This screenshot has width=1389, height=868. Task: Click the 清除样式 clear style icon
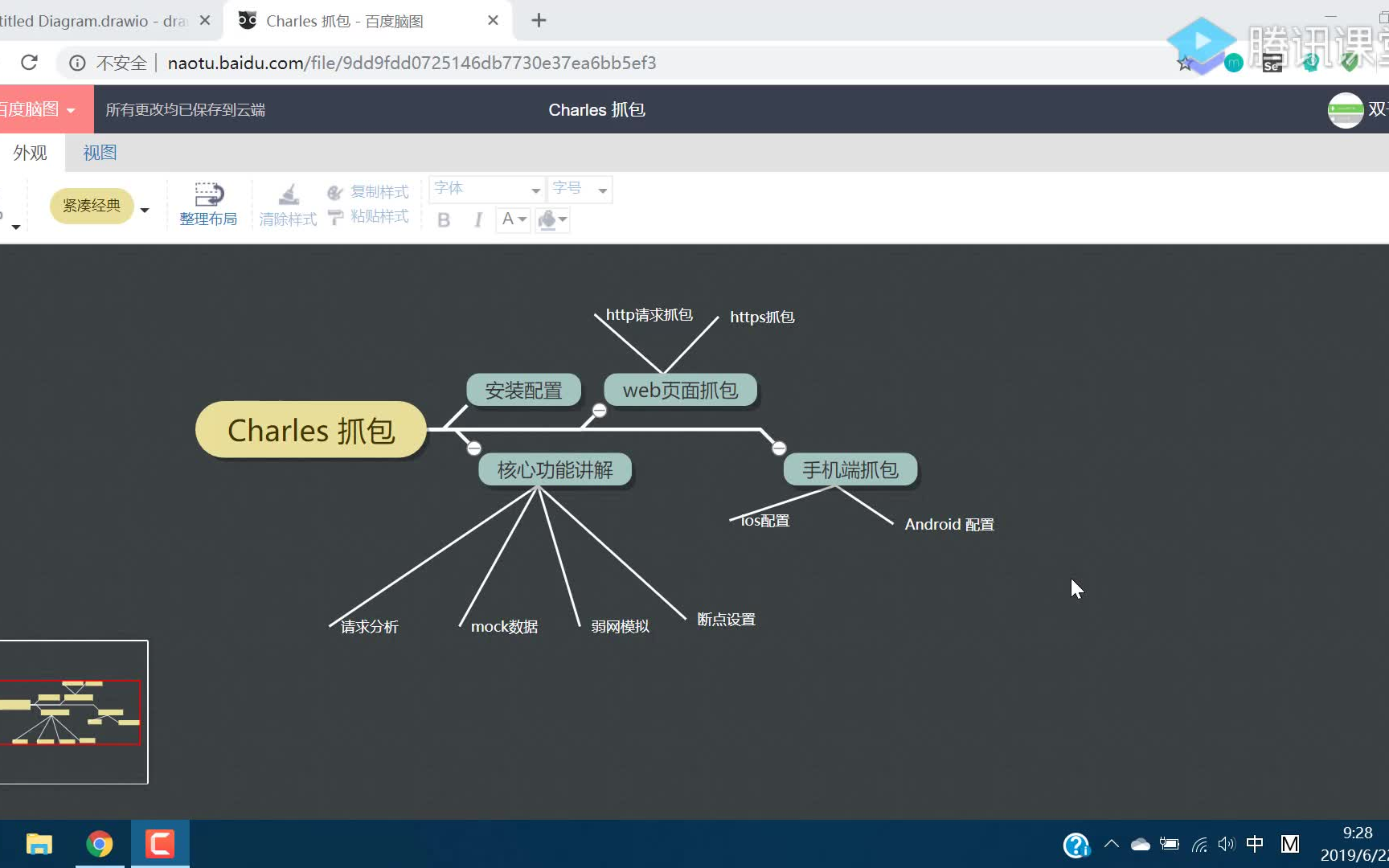pyautogui.click(x=289, y=194)
